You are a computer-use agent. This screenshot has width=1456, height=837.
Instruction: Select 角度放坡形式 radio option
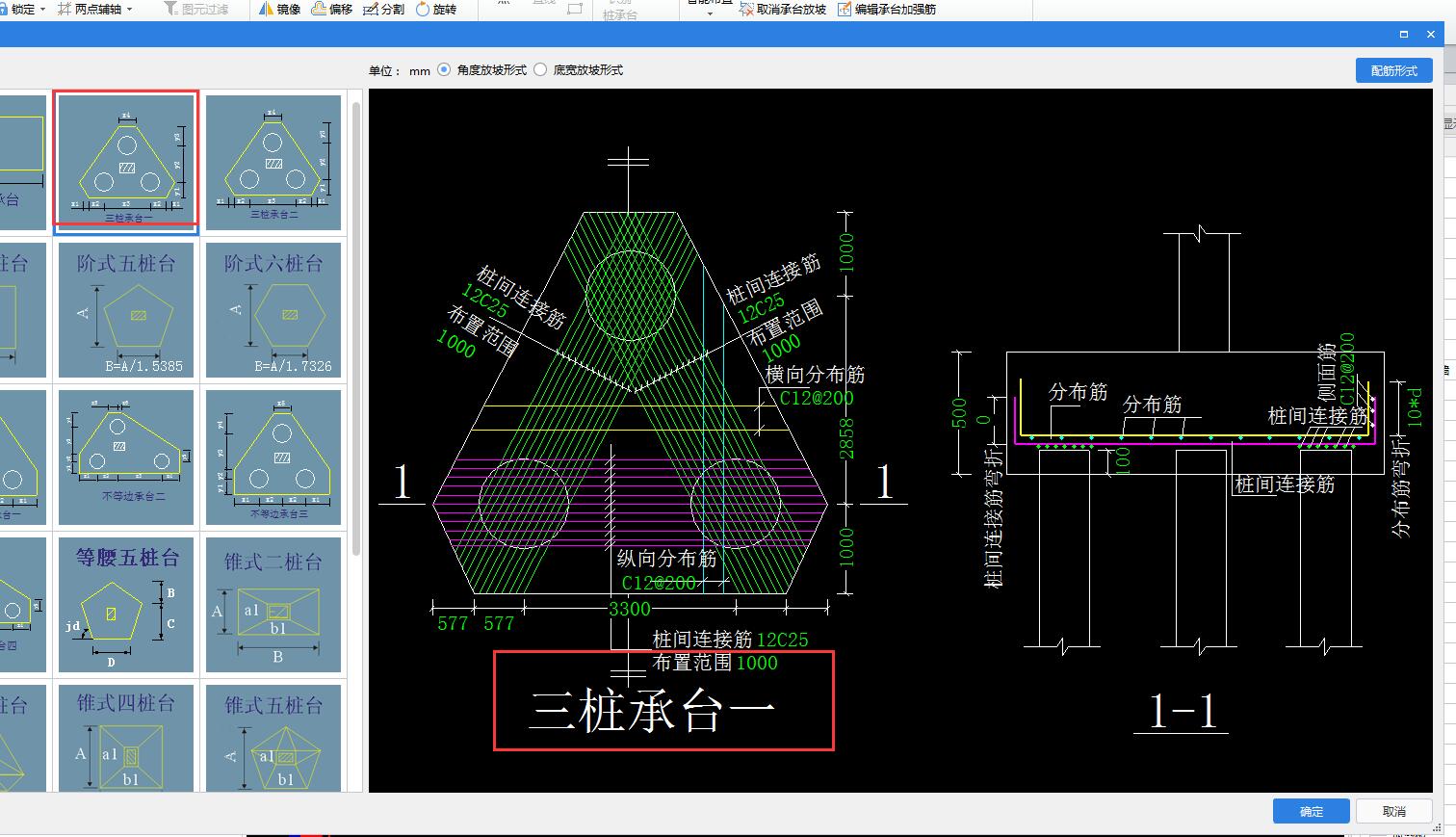[444, 69]
